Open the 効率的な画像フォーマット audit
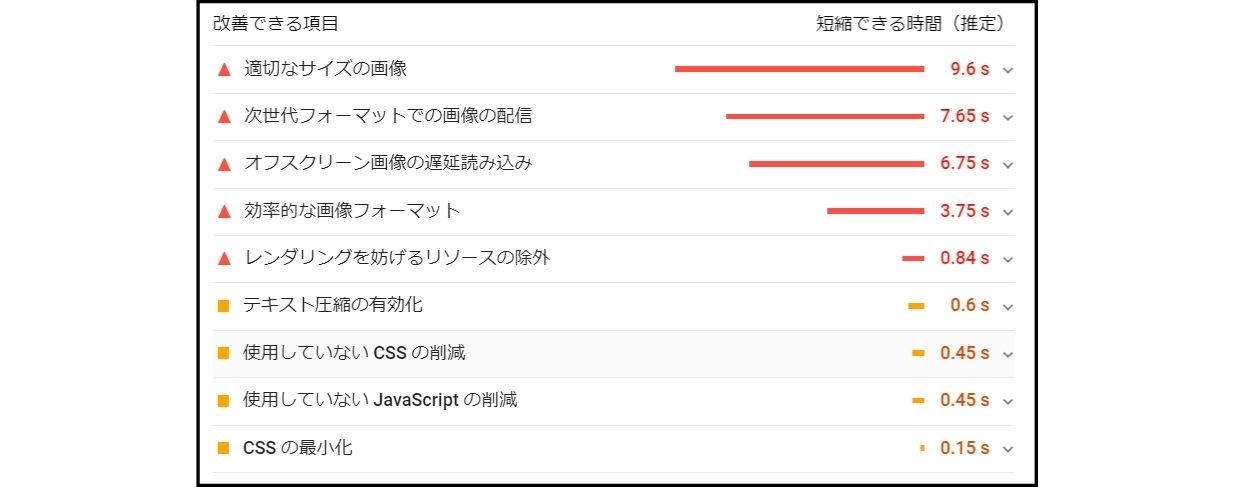The width and height of the screenshot is (1244, 487). (x=352, y=211)
